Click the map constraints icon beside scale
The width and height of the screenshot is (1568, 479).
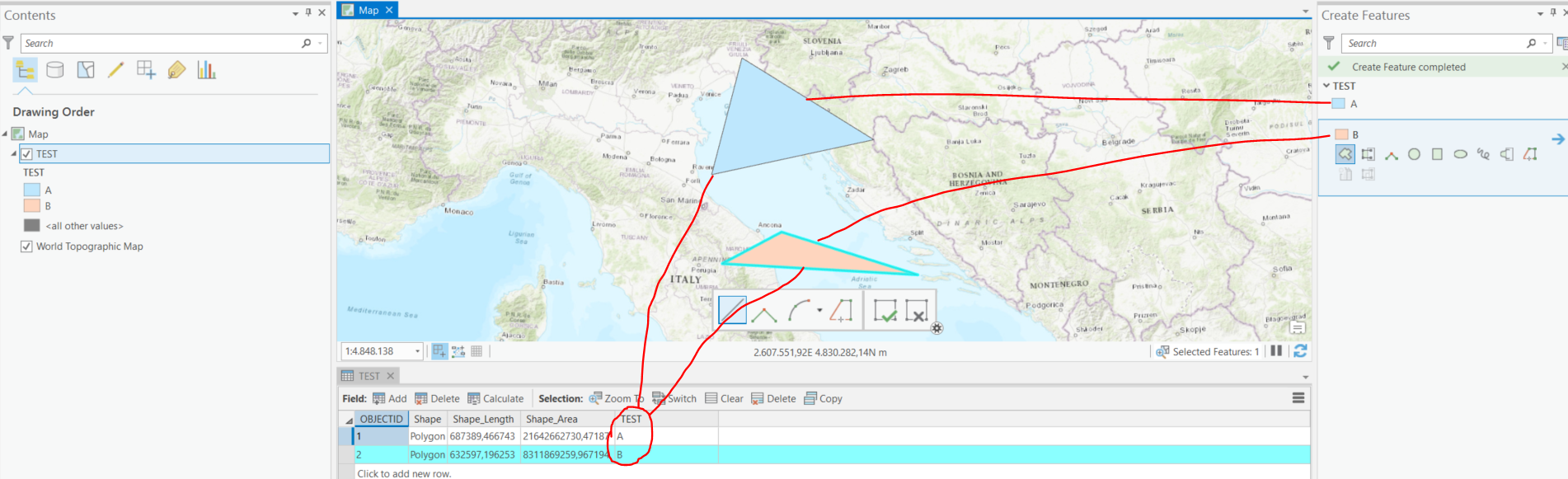[458, 351]
